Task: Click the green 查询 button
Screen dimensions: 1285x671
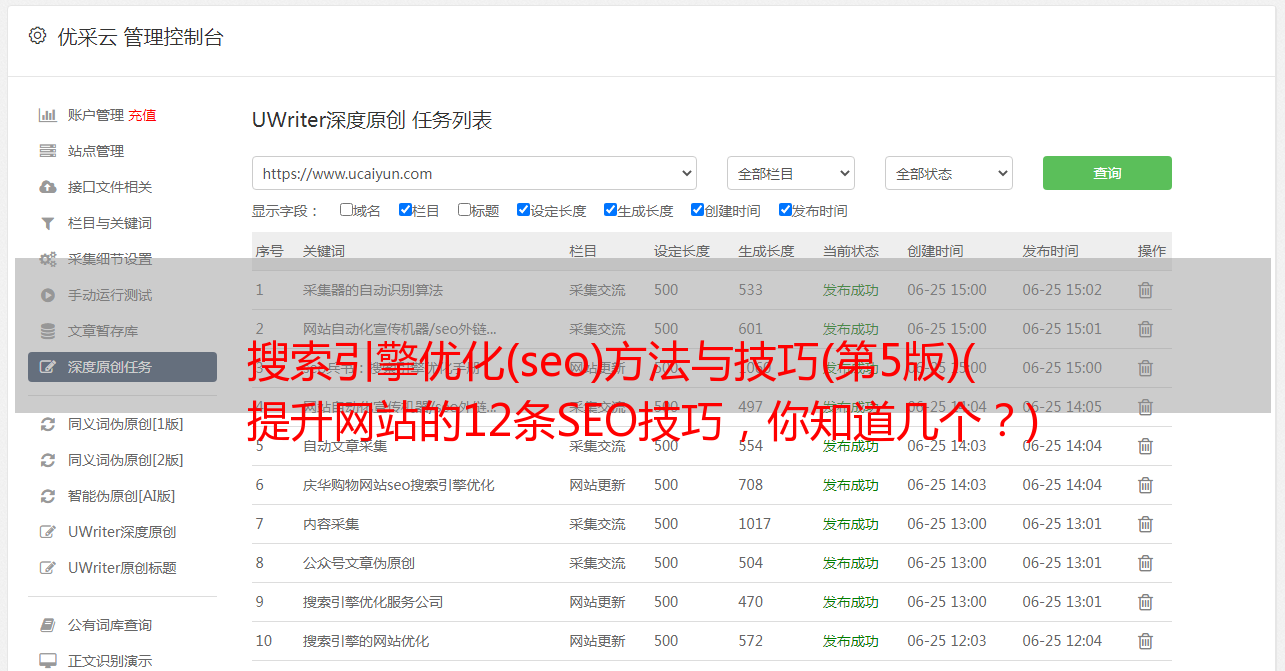Action: (x=1107, y=173)
